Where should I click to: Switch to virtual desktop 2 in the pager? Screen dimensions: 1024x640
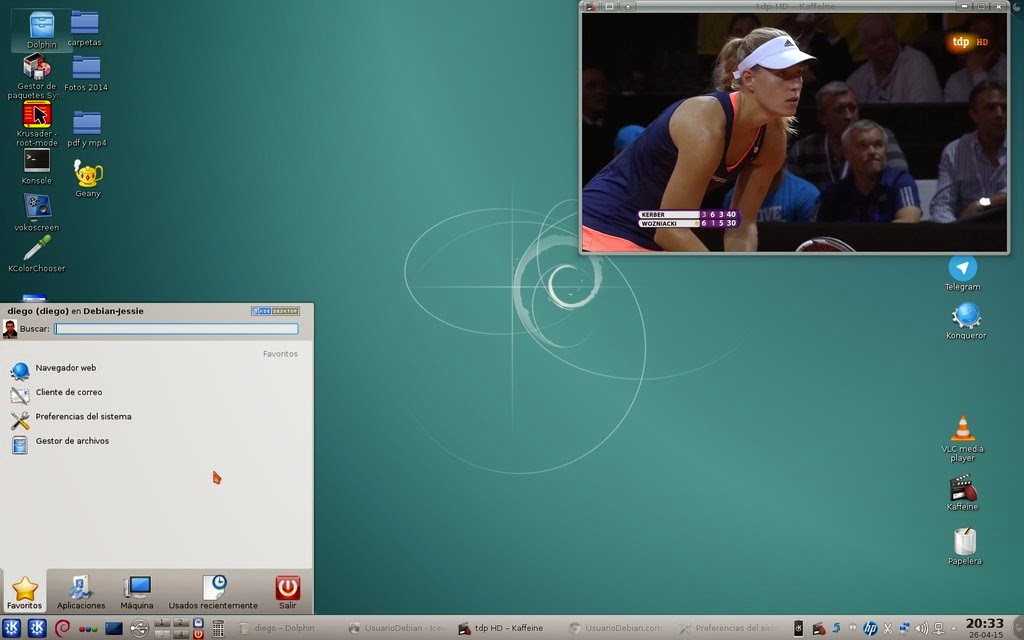180,622
